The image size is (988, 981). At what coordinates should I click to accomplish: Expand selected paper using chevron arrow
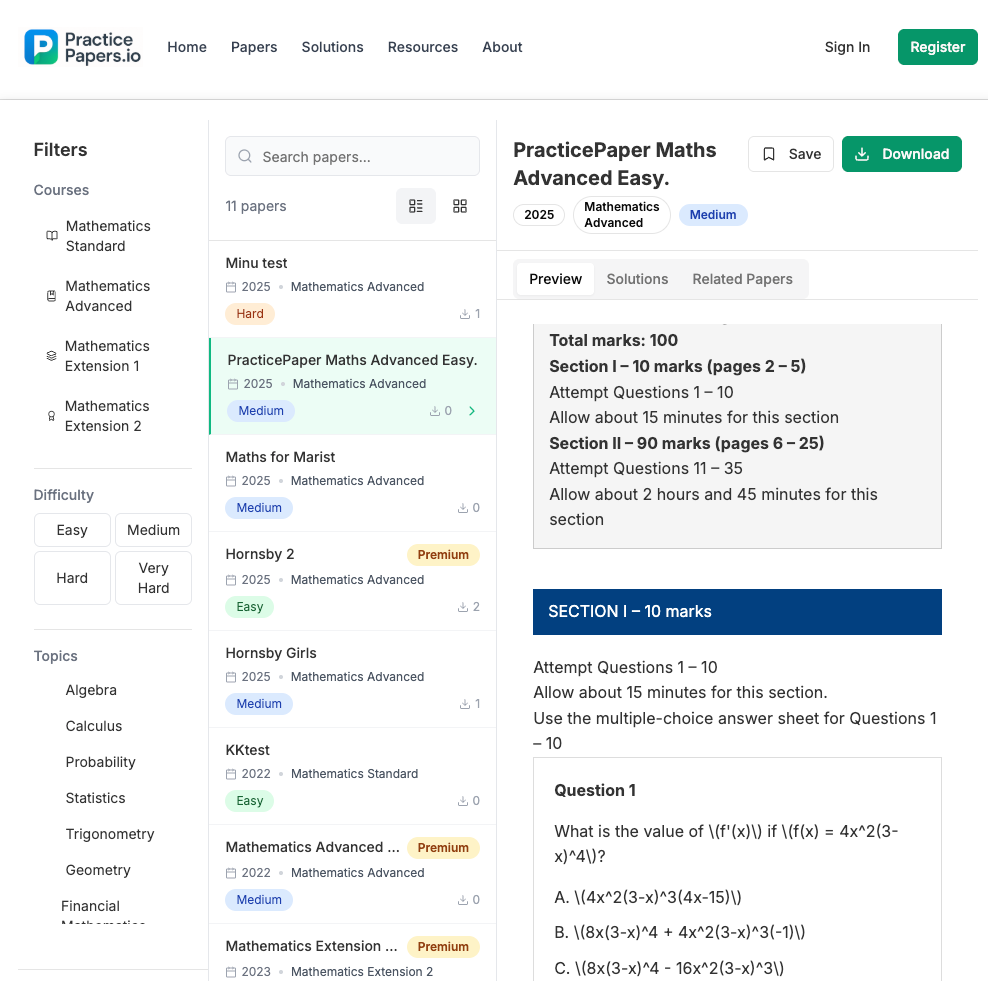tap(472, 411)
